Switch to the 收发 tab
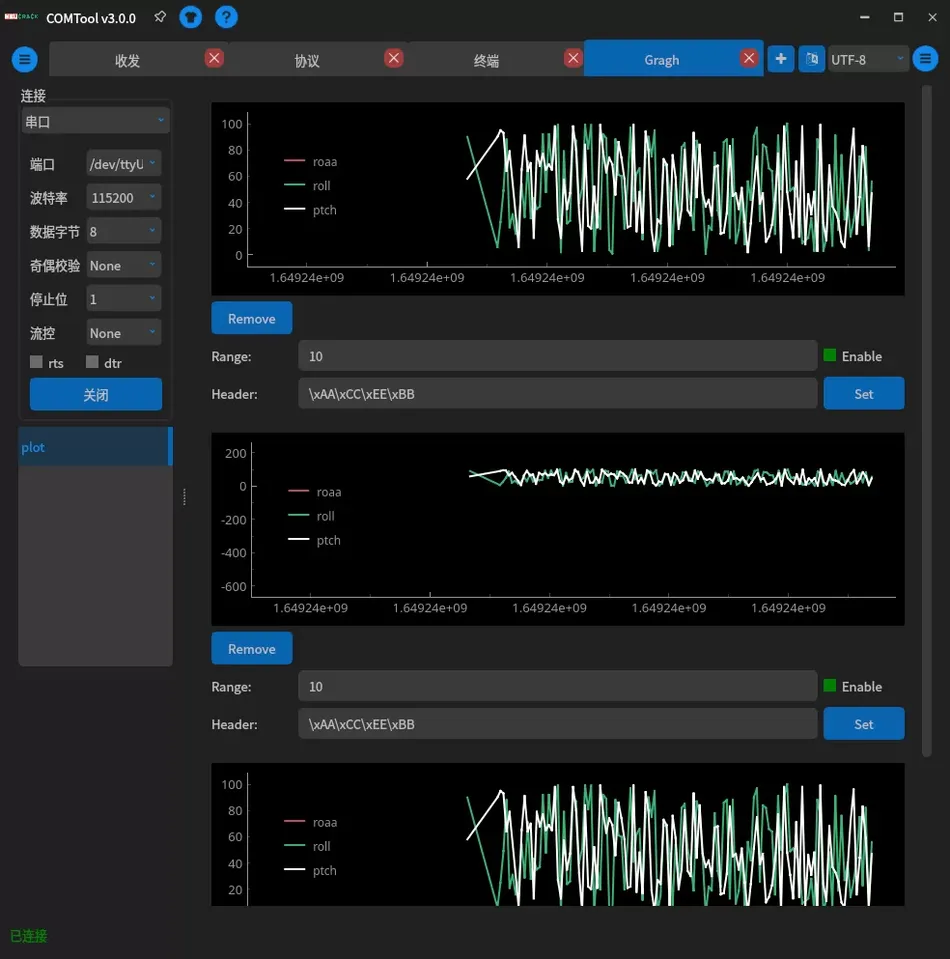Screen dimensions: 950x959 127,61
